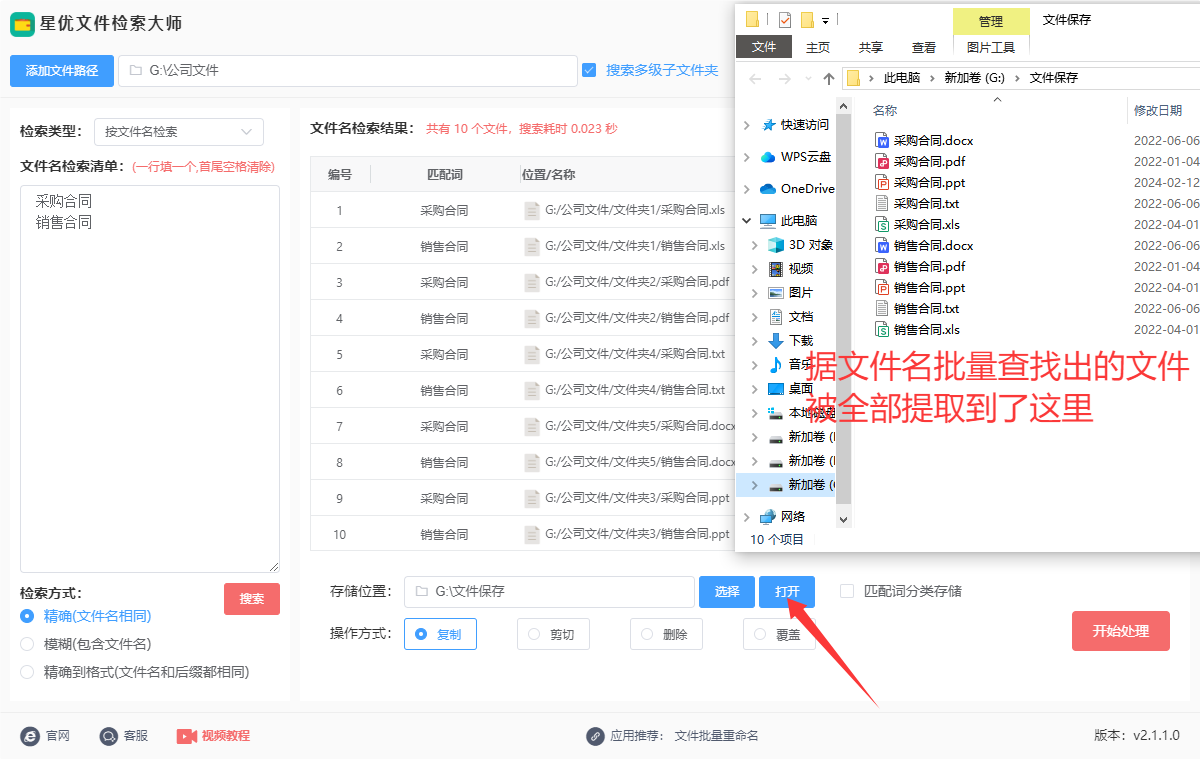Image resolution: width=1200 pixels, height=760 pixels.
Task: Click the 客服 icon in footer
Action: point(109,736)
